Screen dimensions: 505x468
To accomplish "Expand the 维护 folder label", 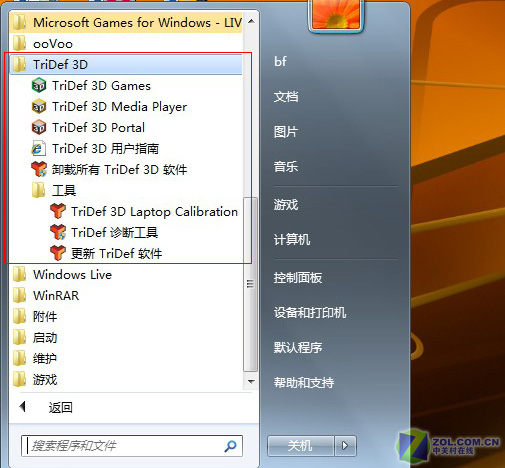I will (x=45, y=359).
